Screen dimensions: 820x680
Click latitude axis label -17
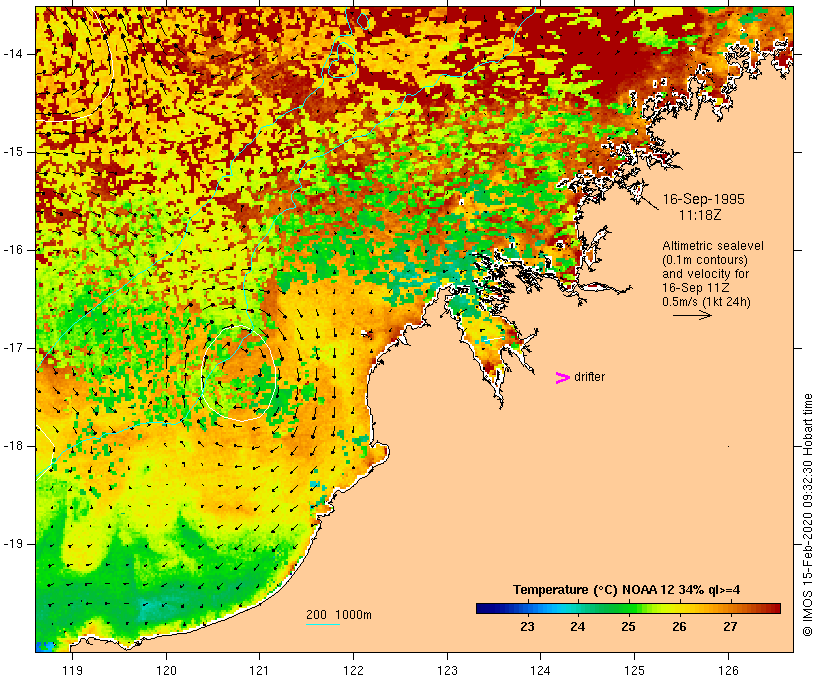click(x=13, y=348)
